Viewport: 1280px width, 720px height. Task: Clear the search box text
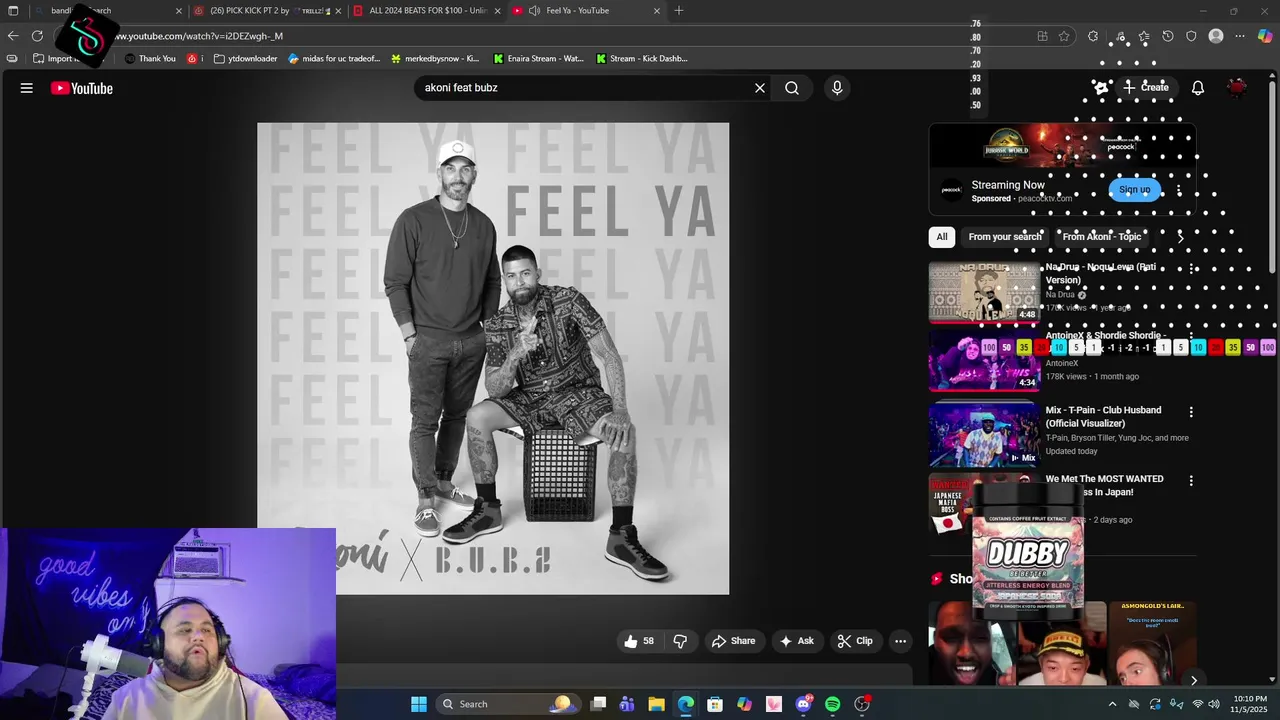pos(760,88)
